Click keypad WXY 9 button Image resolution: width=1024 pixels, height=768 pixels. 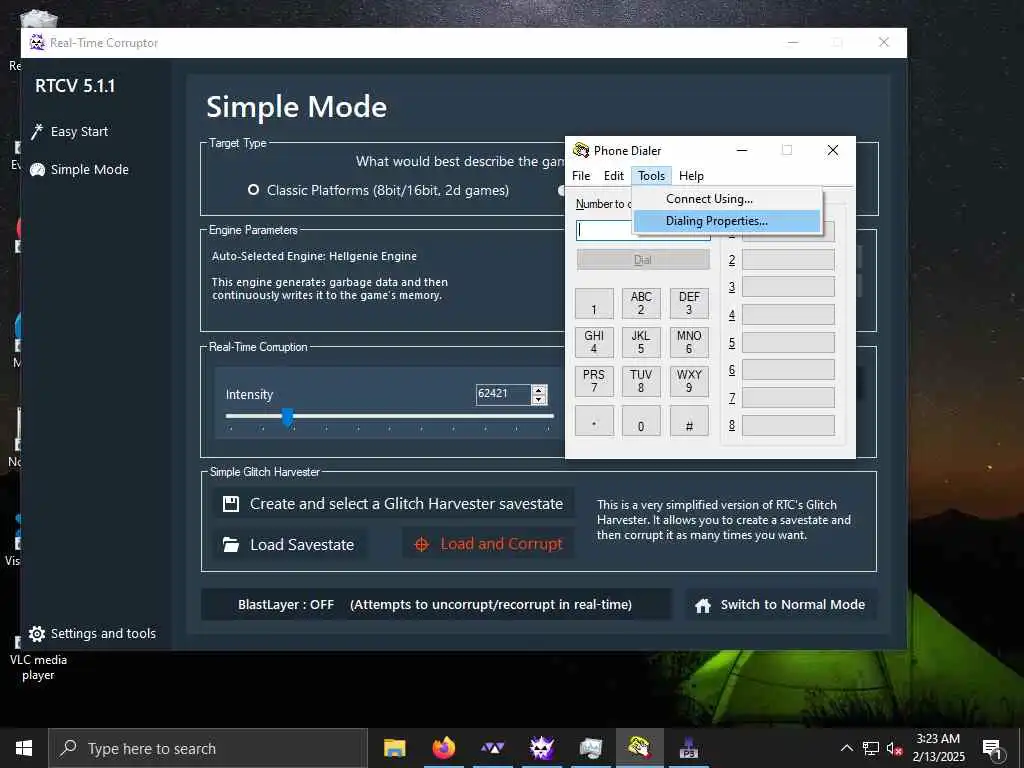tap(689, 381)
